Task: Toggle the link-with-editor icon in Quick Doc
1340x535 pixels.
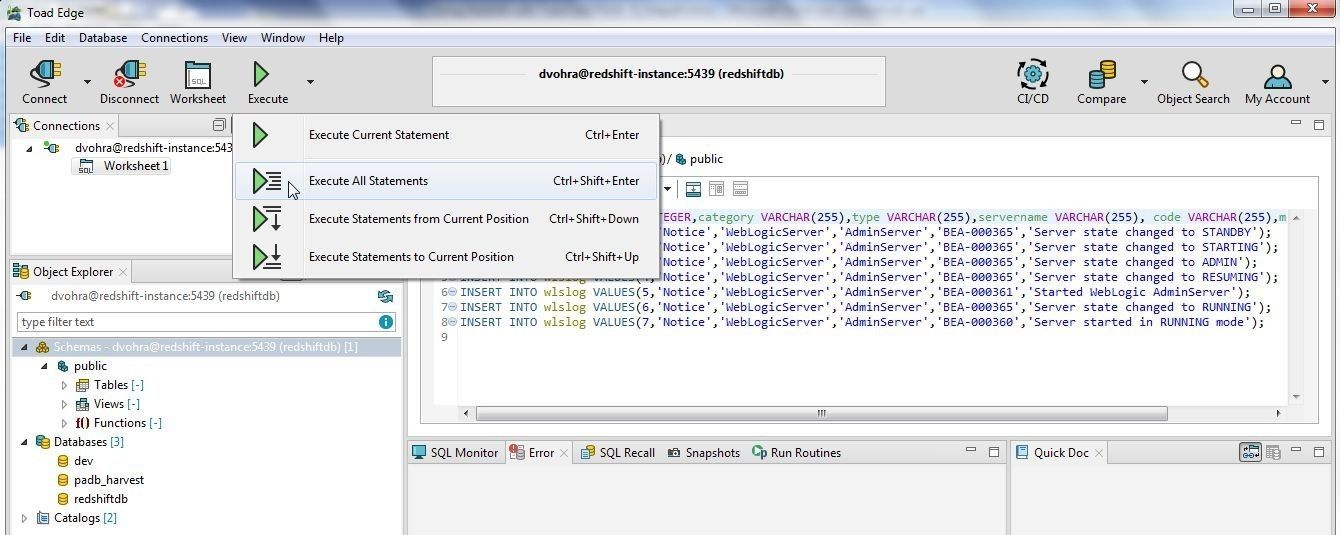Action: click(1250, 453)
